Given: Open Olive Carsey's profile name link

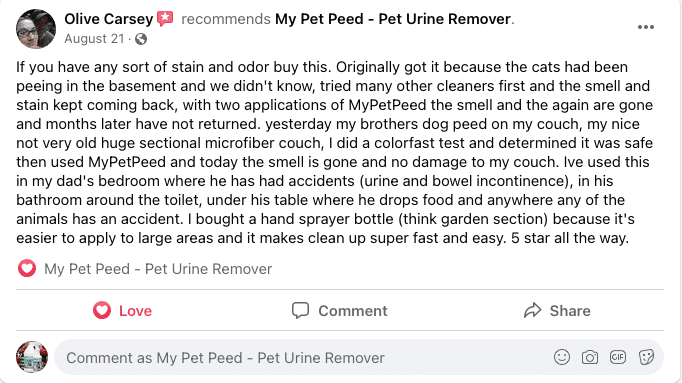Looking at the screenshot, I should tap(109, 19).
